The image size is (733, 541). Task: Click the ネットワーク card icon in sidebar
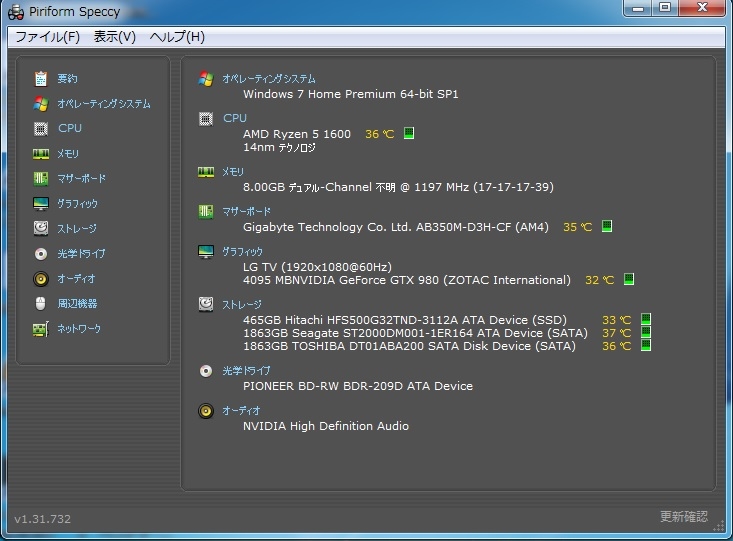(41, 329)
